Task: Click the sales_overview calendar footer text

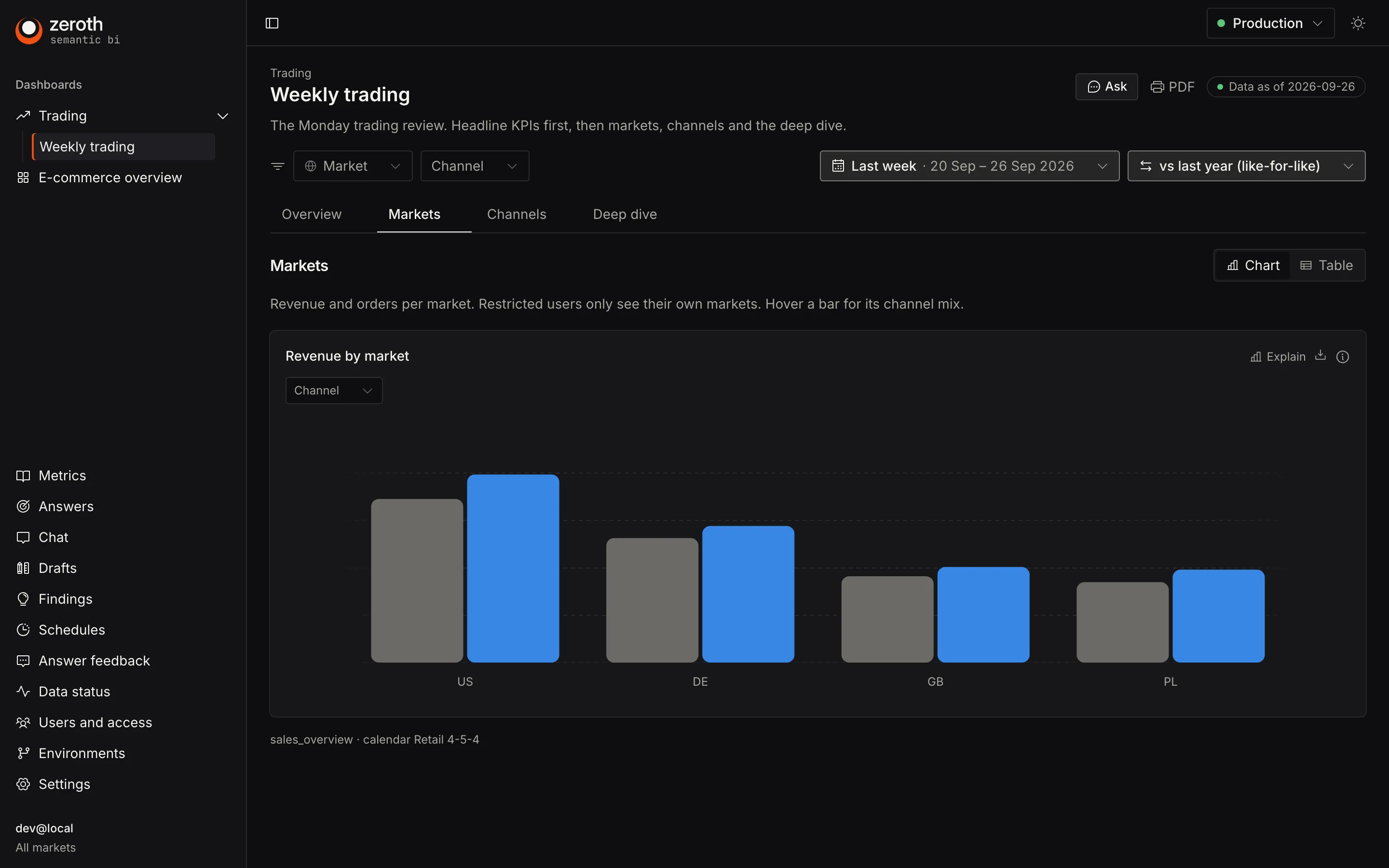Action: [x=375, y=739]
